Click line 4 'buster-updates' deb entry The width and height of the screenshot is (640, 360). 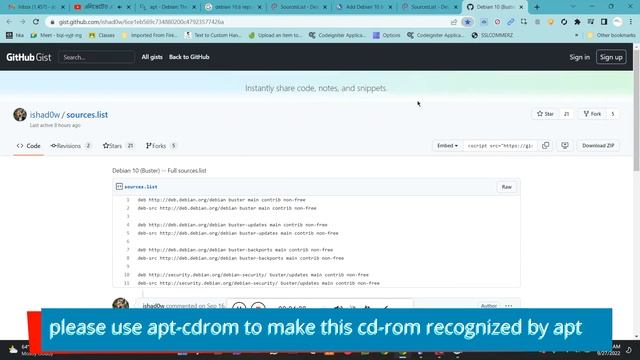click(x=232, y=225)
